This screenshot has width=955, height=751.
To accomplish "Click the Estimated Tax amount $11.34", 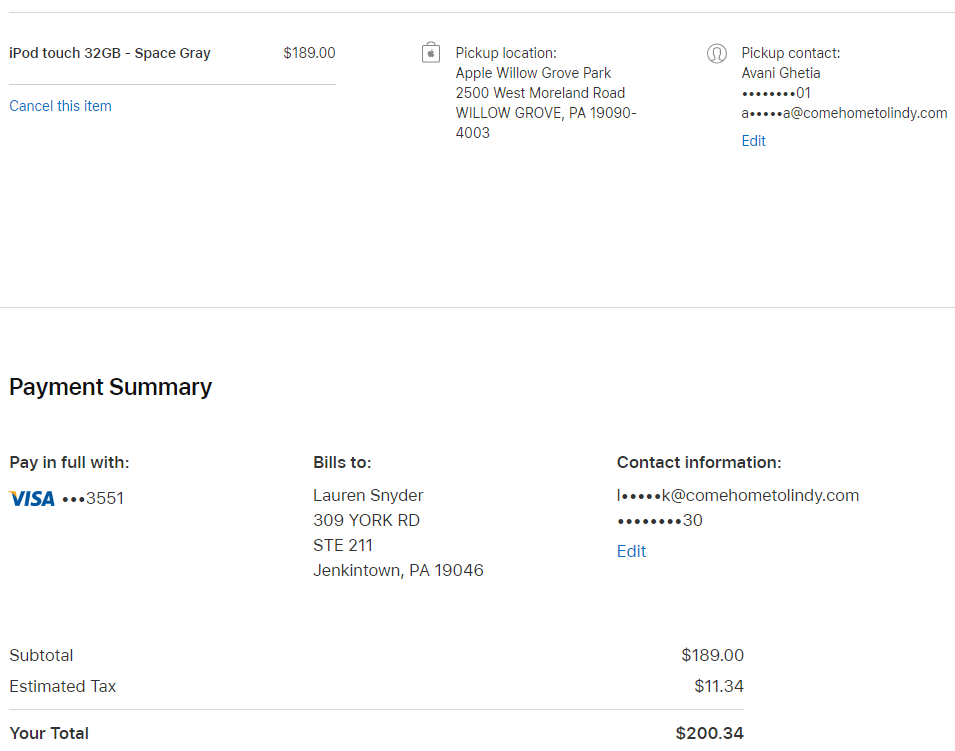I will (x=718, y=686).
